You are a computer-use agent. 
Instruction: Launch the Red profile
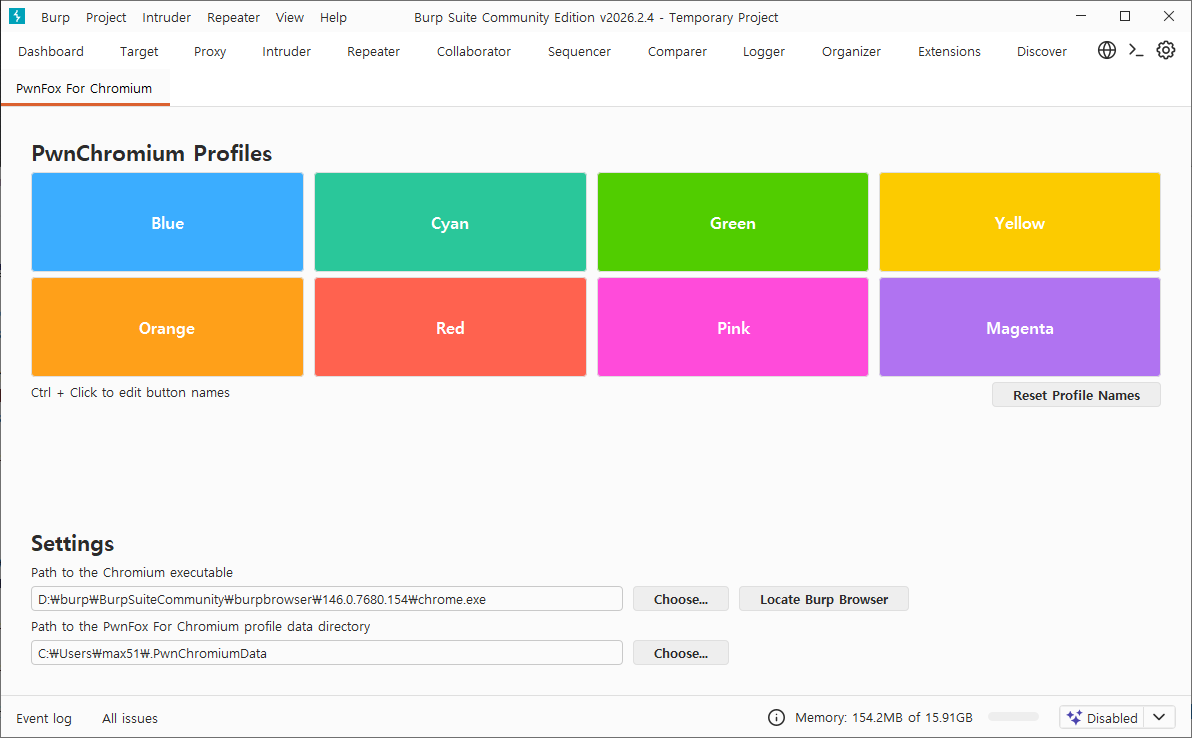pyautogui.click(x=450, y=327)
